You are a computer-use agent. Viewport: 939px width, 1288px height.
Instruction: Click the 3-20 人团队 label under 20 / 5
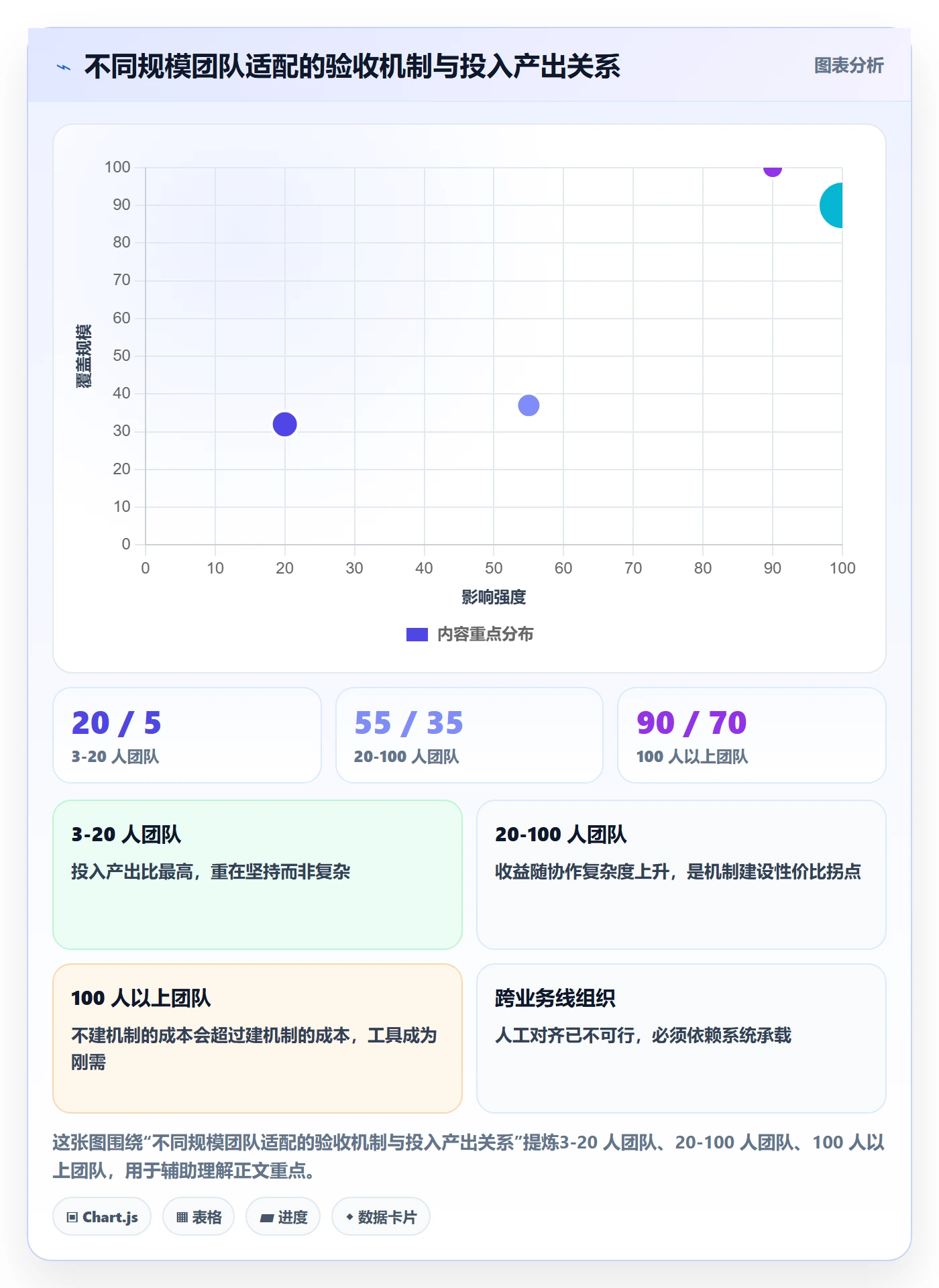click(115, 757)
